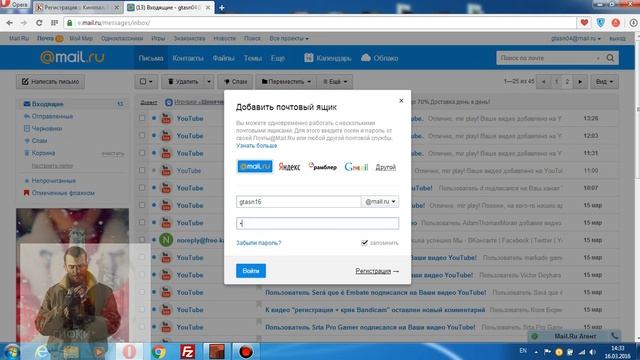Open the "Файлы" navigation tab
Viewport: 640px width, 360px height.
[223, 58]
